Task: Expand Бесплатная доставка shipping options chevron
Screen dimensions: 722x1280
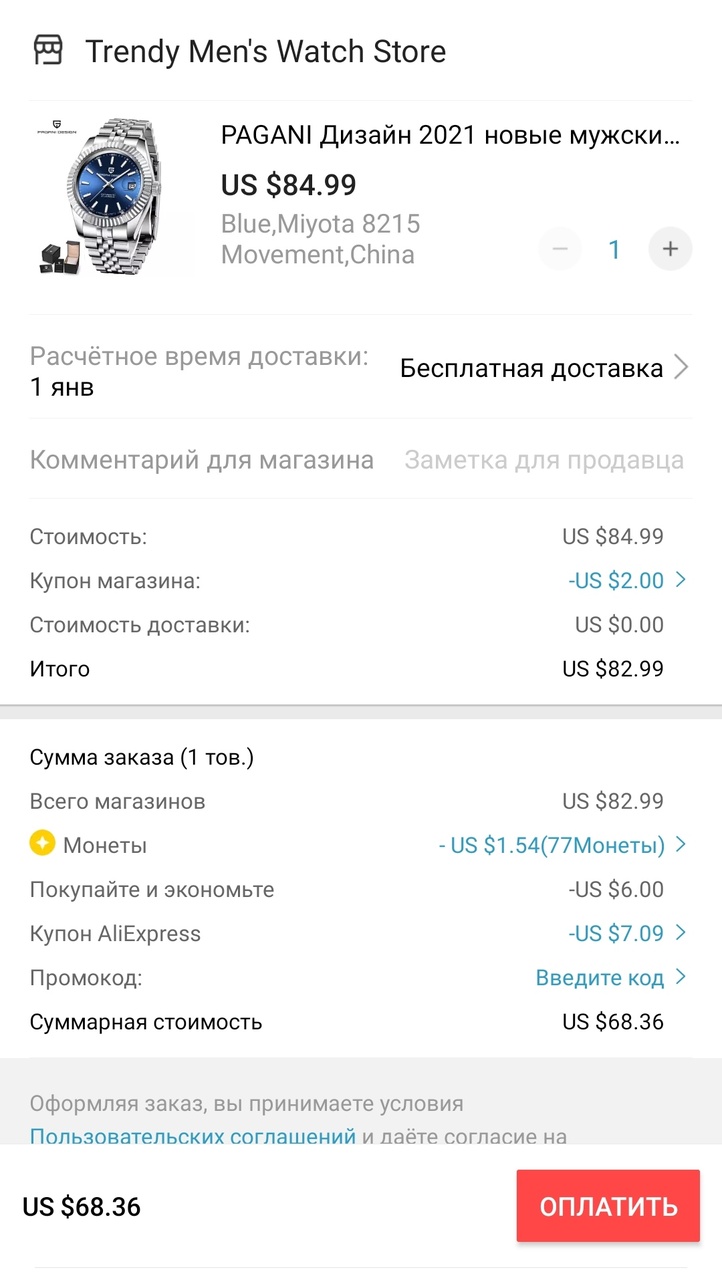Action: pos(681,368)
